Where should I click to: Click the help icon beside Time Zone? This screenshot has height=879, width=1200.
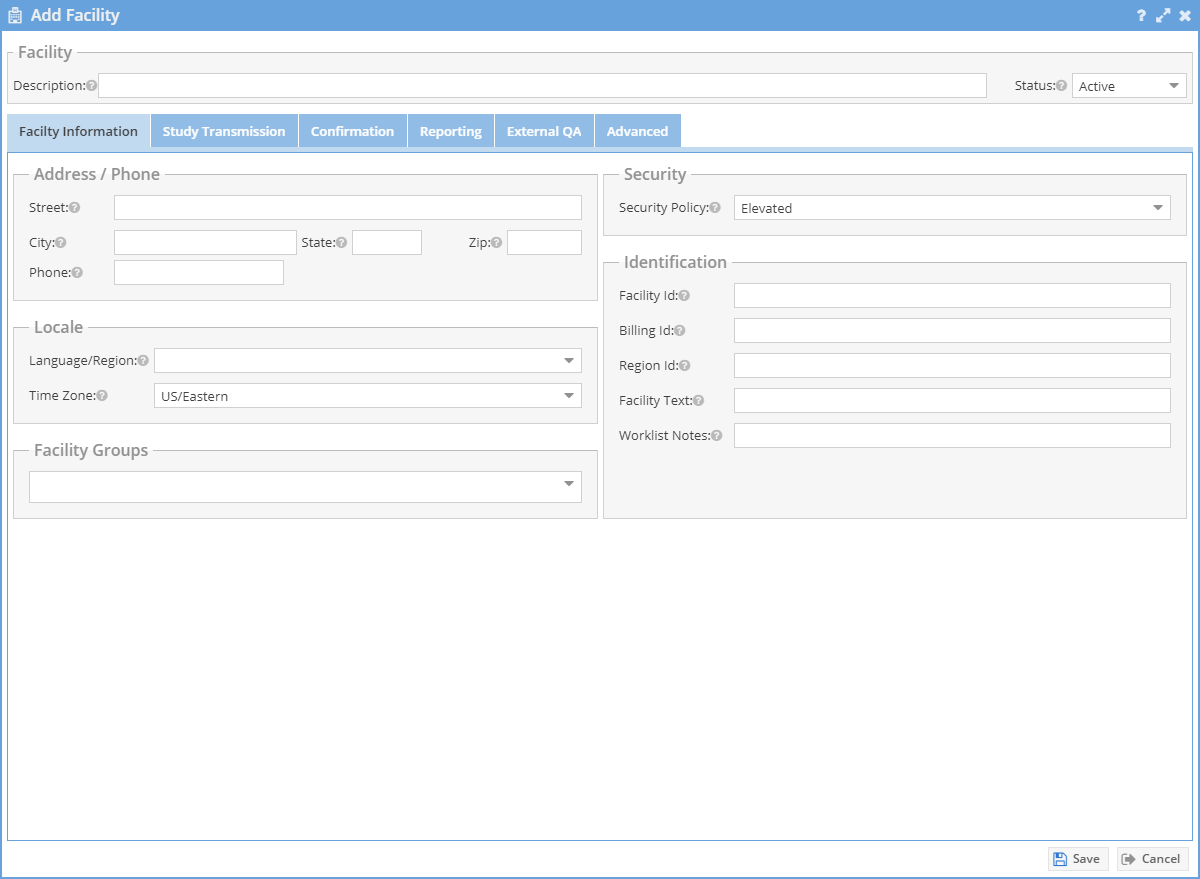102,396
